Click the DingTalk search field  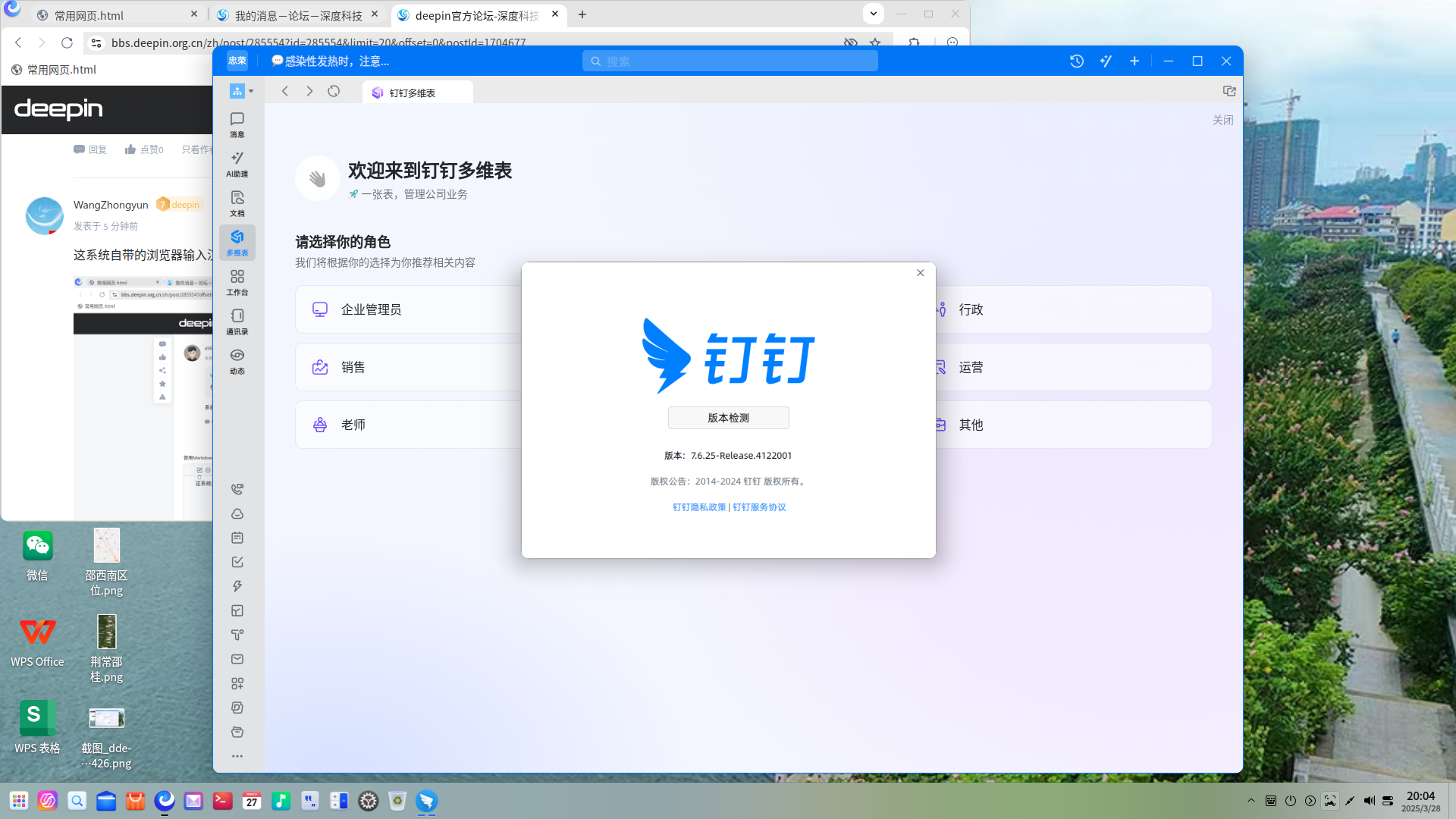[x=730, y=61]
